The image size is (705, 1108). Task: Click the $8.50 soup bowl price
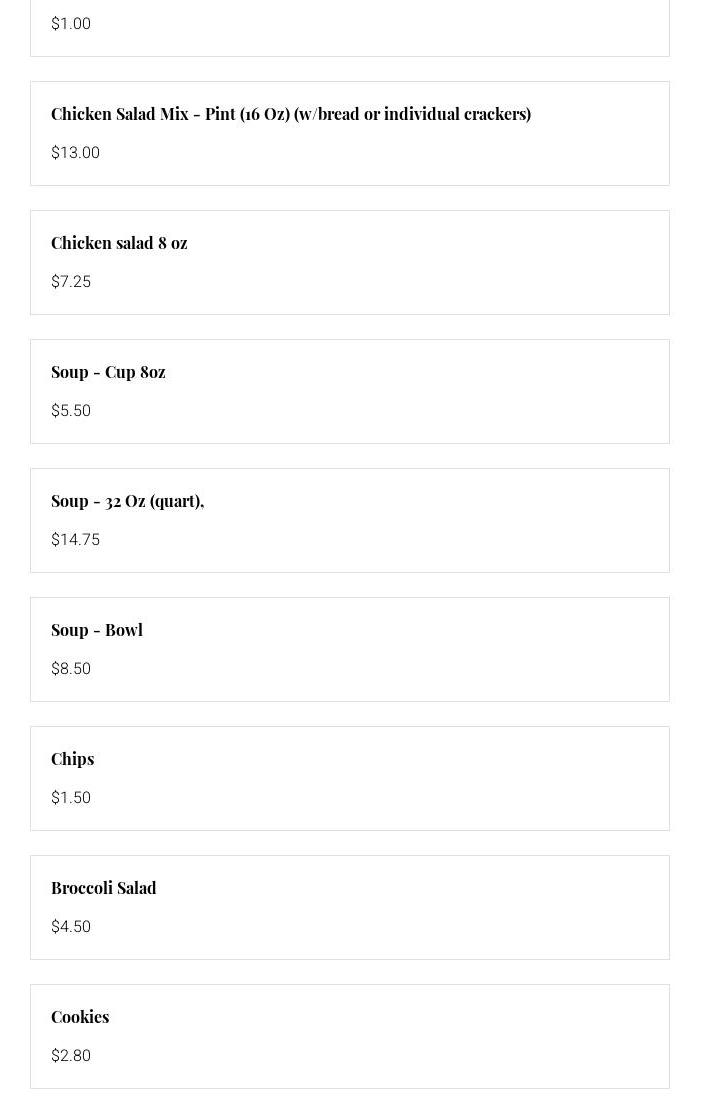[x=71, y=669]
